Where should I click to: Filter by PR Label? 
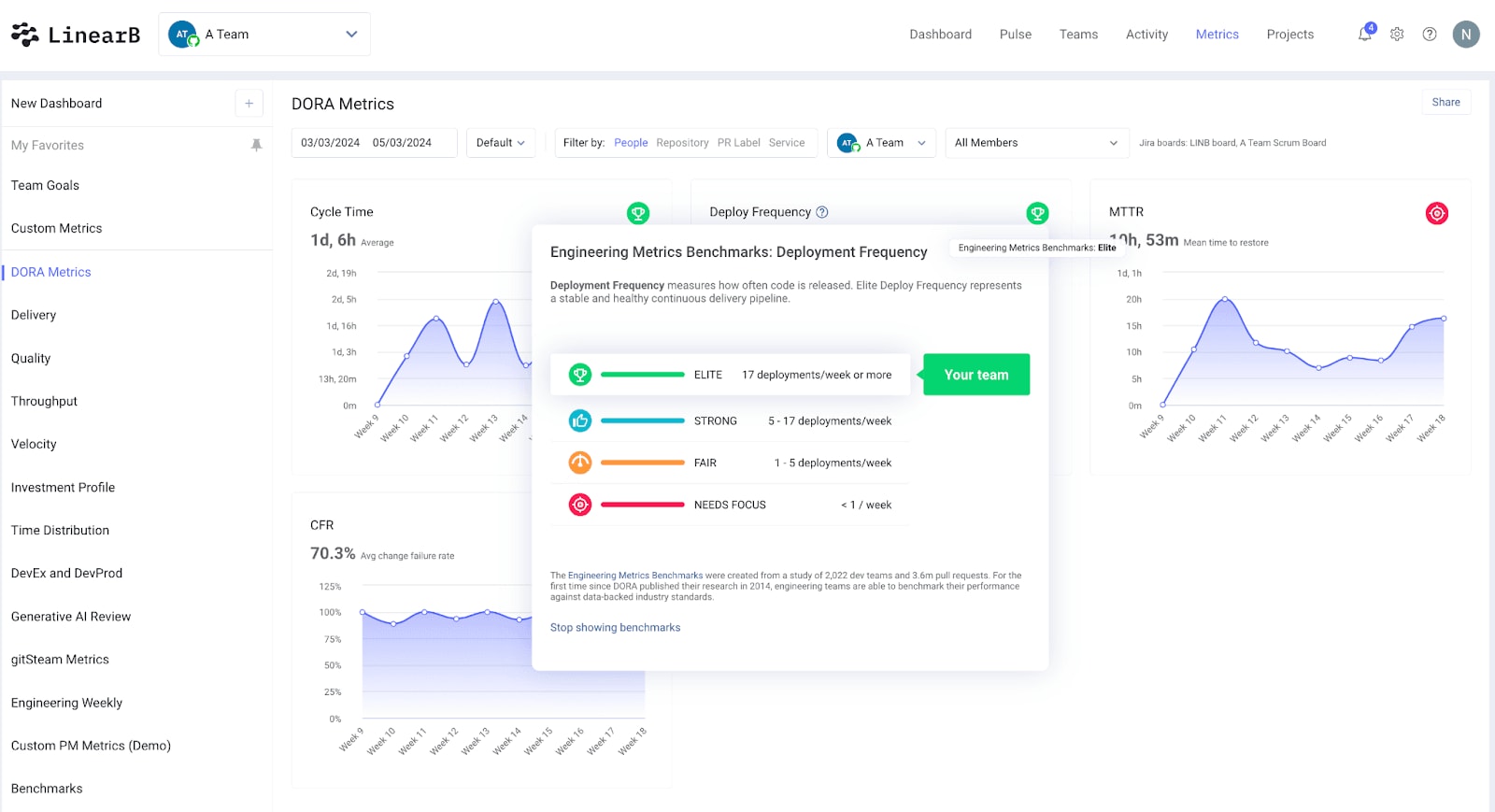point(739,143)
